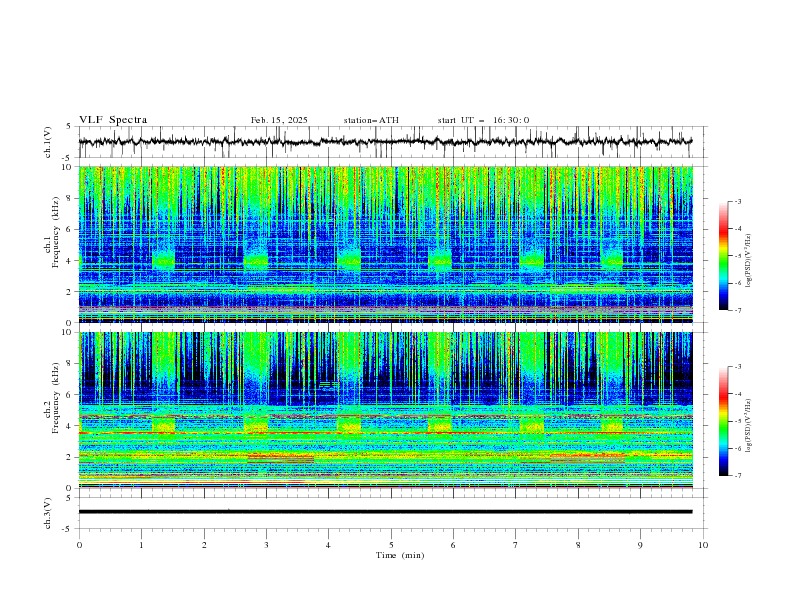The width and height of the screenshot is (792, 612).
Task: Click ch.2 spectrogram 4 kHz burst before minute 6
Action: [439, 424]
